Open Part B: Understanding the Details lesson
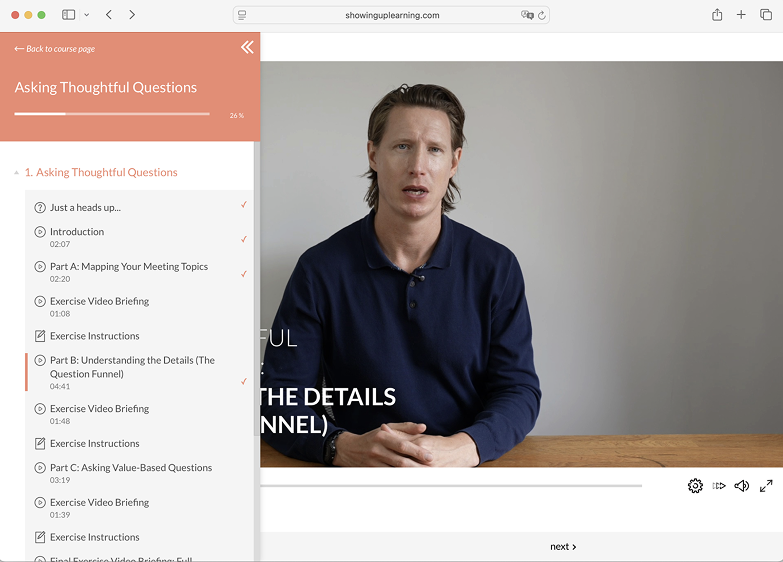Image resolution: width=783 pixels, height=562 pixels. pos(132,367)
